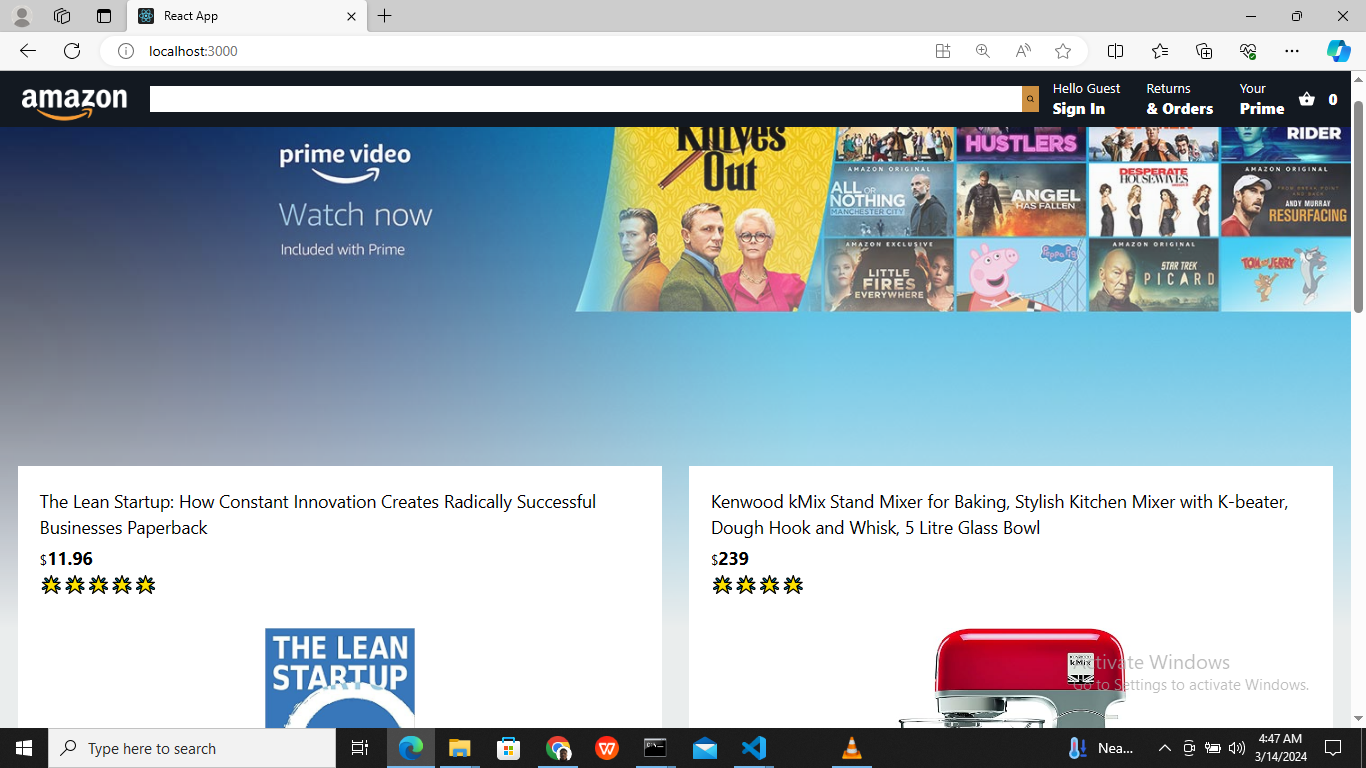
Task: Click Hello Guest Sign In link
Action: [x=1086, y=99]
